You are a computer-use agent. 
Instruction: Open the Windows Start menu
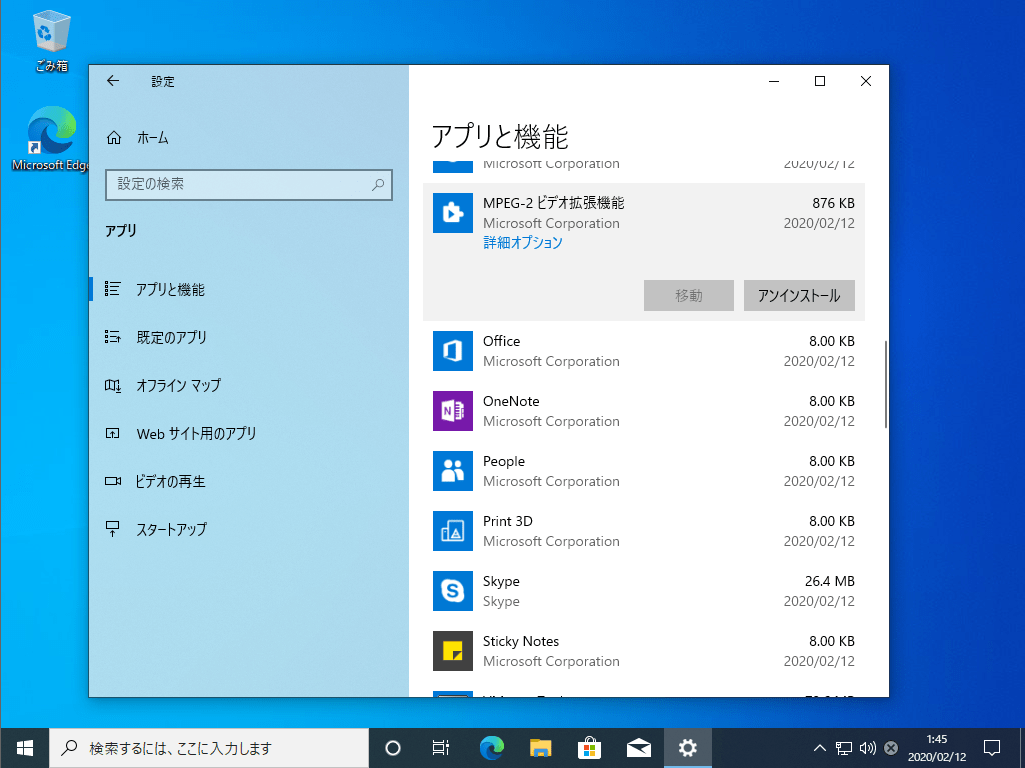[25, 748]
